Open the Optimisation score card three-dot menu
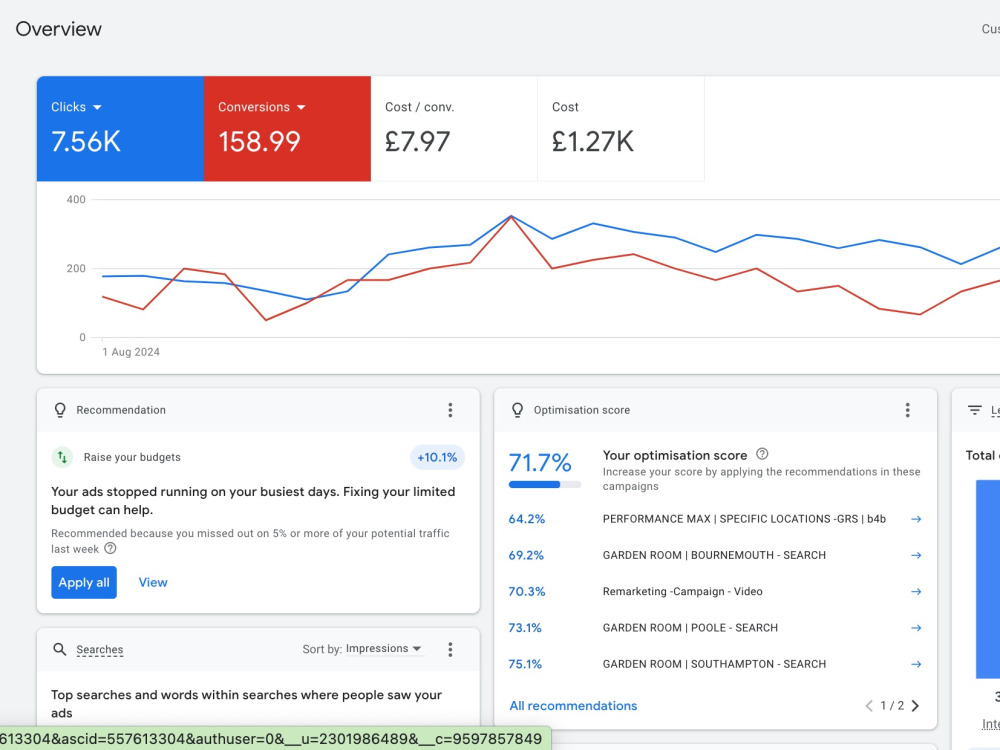This screenshot has height=750, width=1000. pos(908,410)
